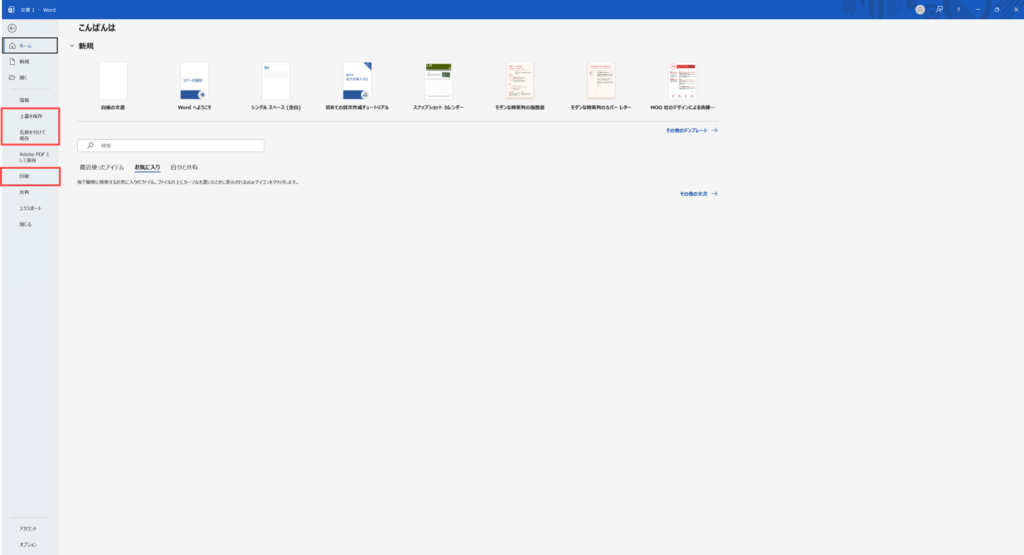Open the 白紙の文書 blank document template
The image size is (1024, 555).
[x=113, y=82]
